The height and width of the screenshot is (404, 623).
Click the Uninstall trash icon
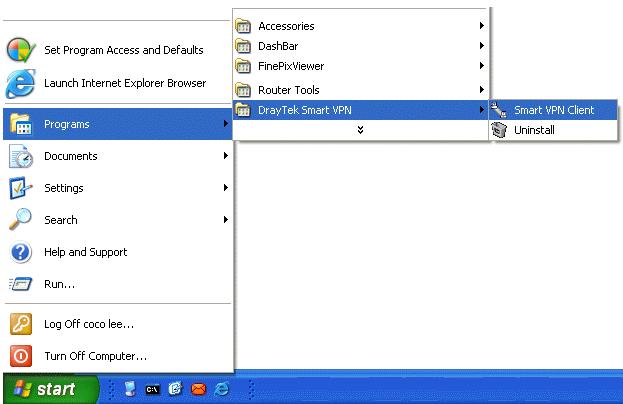tap(500, 130)
